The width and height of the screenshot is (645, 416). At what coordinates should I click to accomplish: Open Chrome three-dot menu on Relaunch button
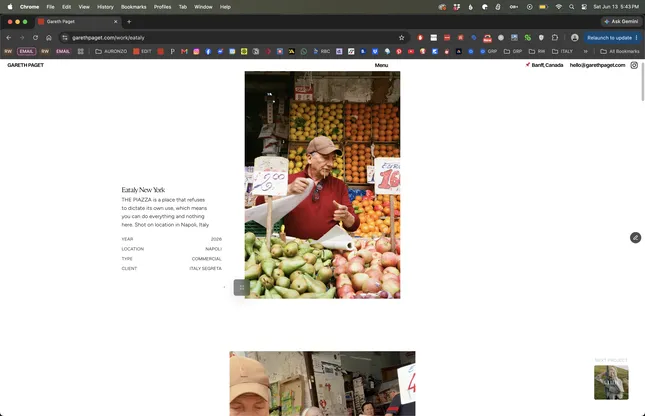pyautogui.click(x=636, y=37)
